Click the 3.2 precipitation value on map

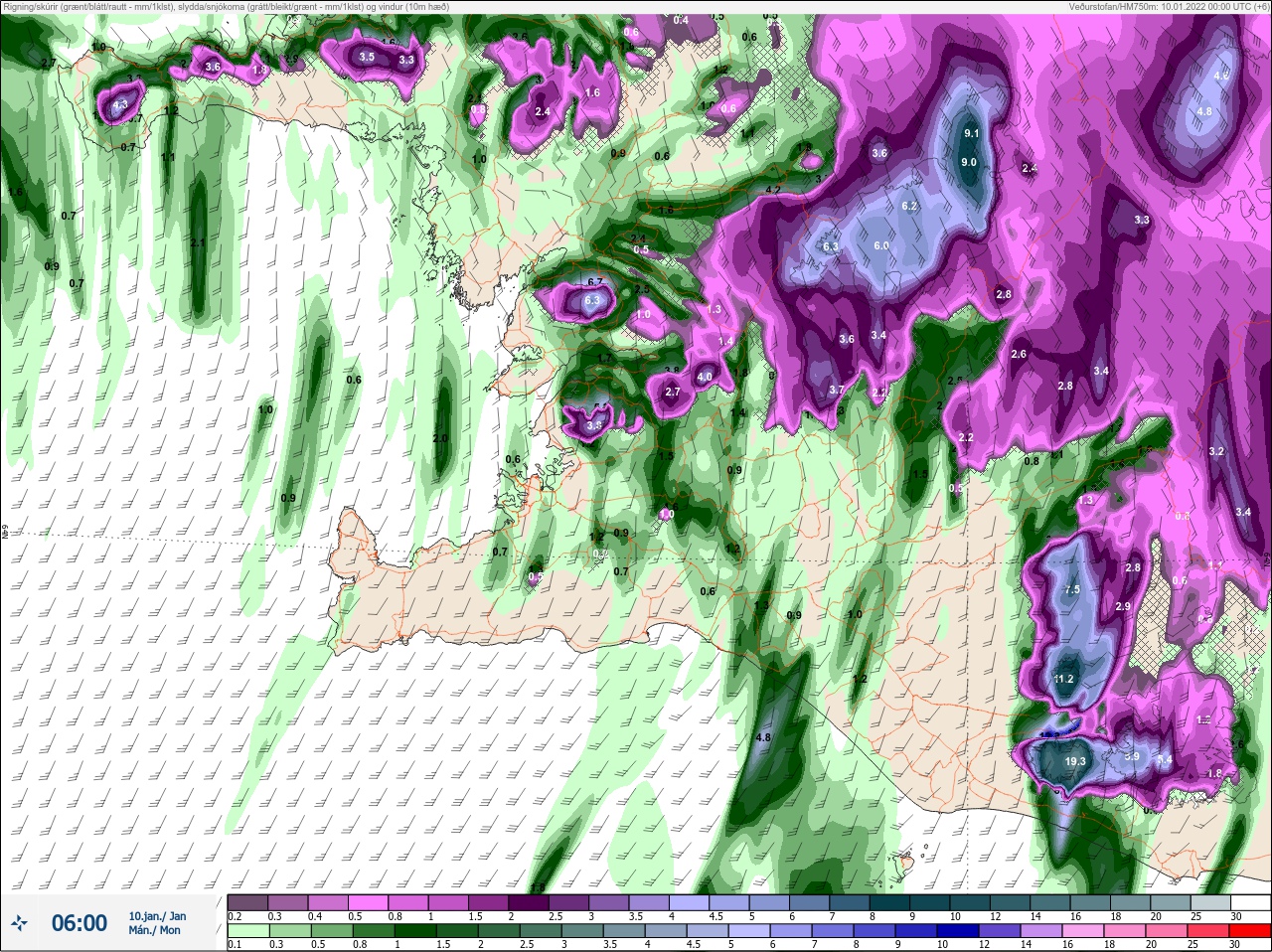click(1216, 451)
